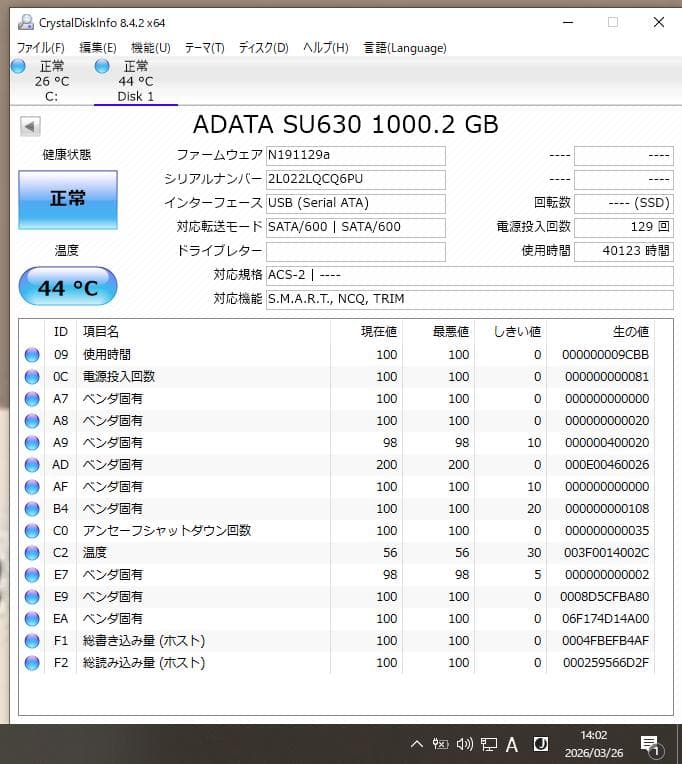Click raw value 06F174D14A00
Screen dimensions: 682x764
click(606, 619)
